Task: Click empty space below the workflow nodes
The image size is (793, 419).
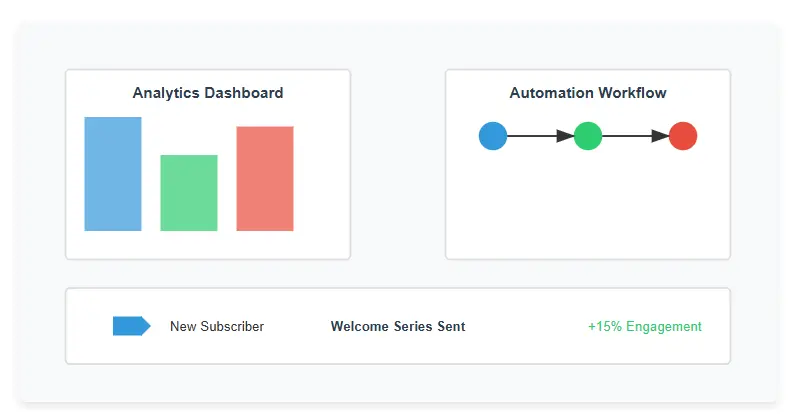Action: [x=588, y=205]
